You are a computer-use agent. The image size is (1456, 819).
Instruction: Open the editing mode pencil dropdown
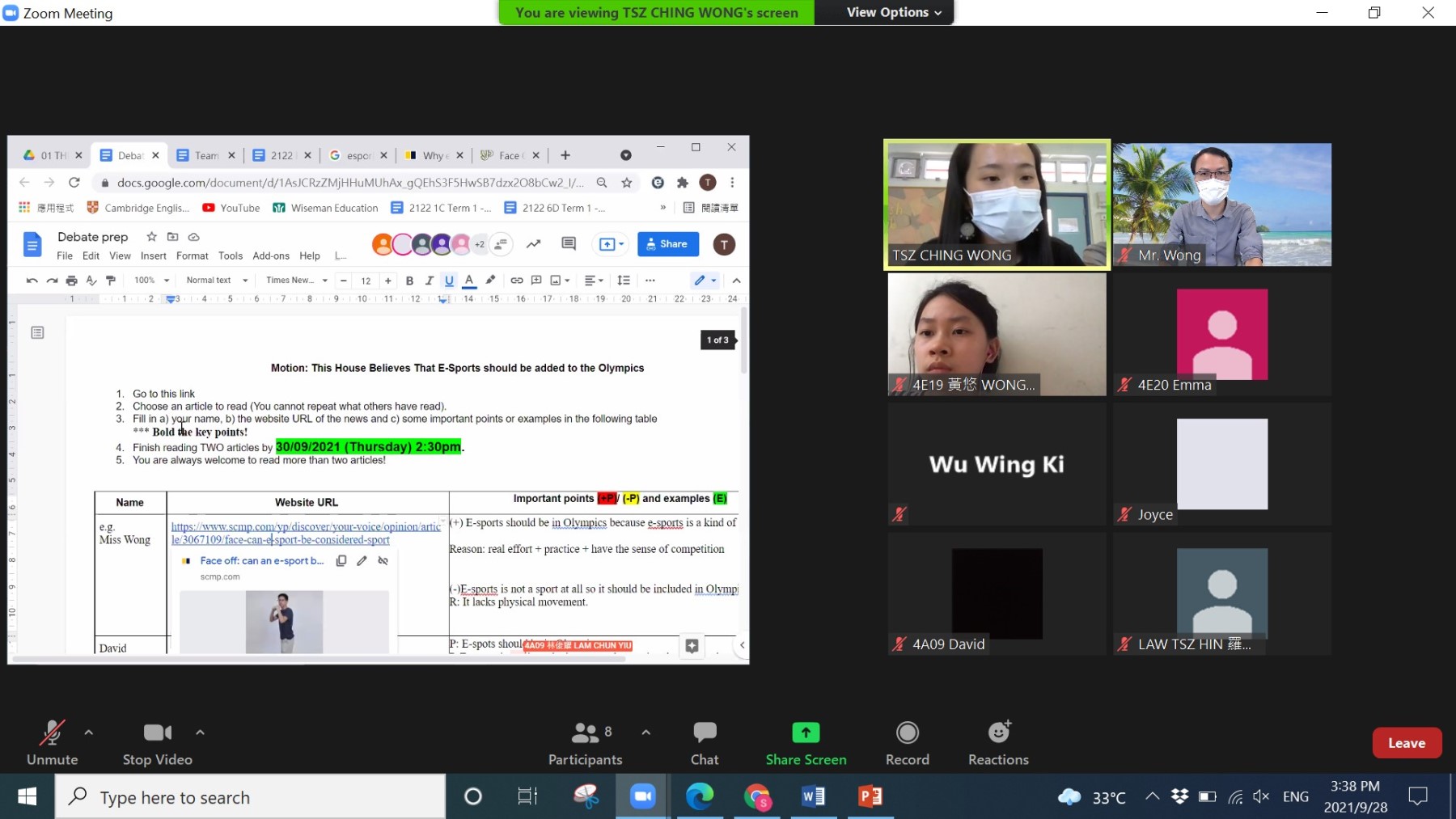click(705, 281)
